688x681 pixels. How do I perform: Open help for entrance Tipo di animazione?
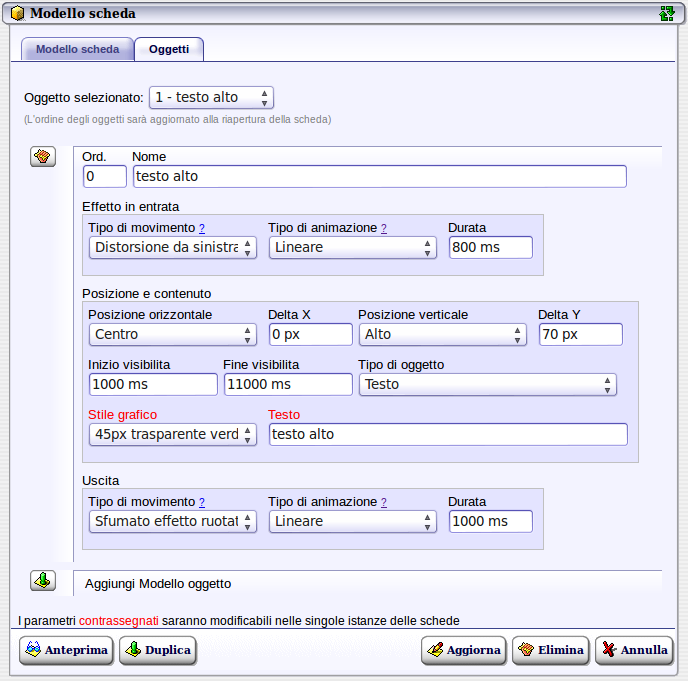tap(383, 228)
